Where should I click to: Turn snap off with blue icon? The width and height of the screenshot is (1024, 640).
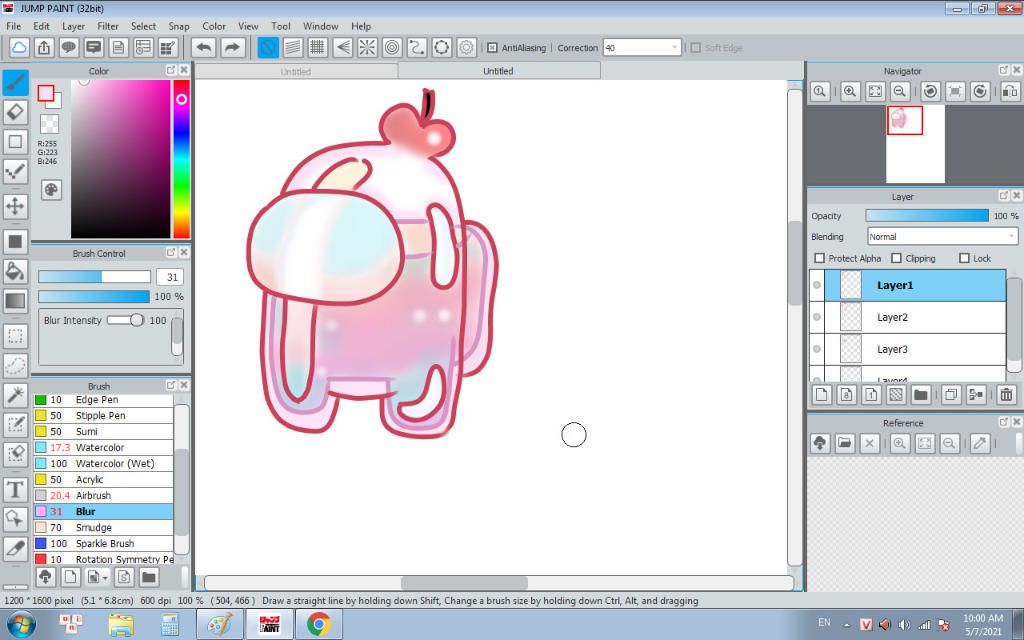[268, 48]
